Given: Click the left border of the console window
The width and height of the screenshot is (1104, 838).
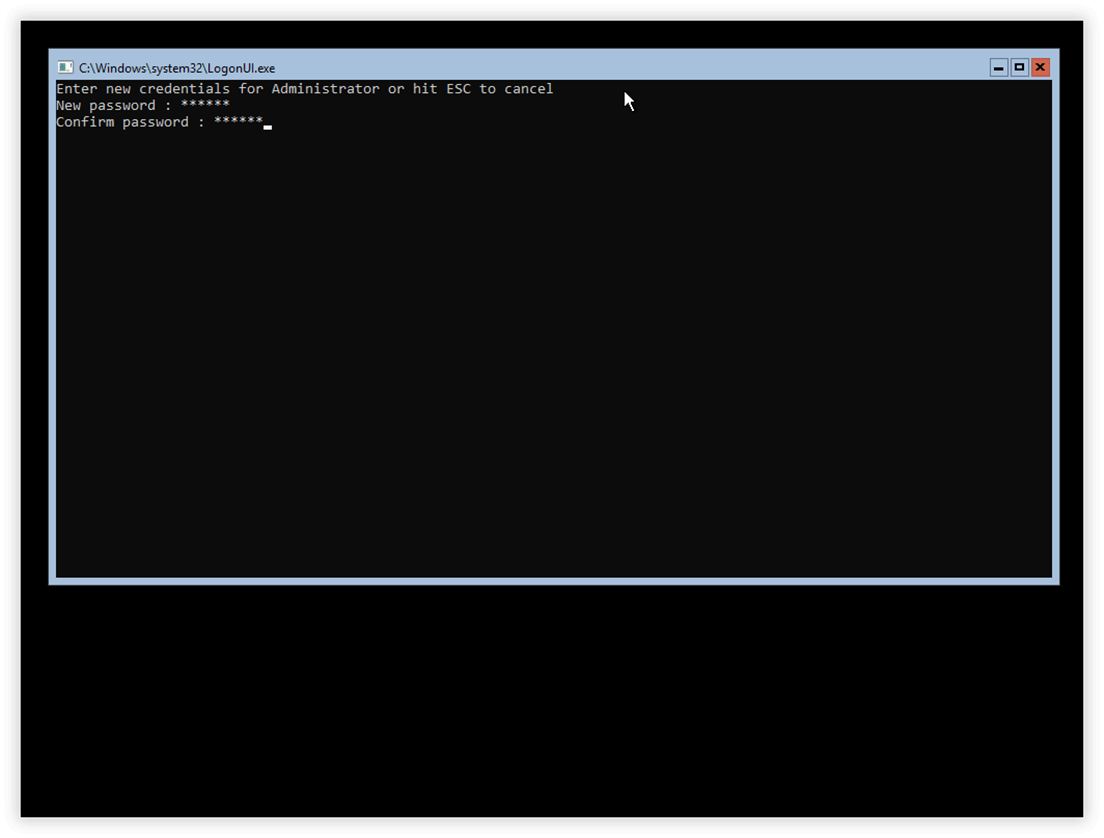Looking at the screenshot, I should [x=52, y=327].
